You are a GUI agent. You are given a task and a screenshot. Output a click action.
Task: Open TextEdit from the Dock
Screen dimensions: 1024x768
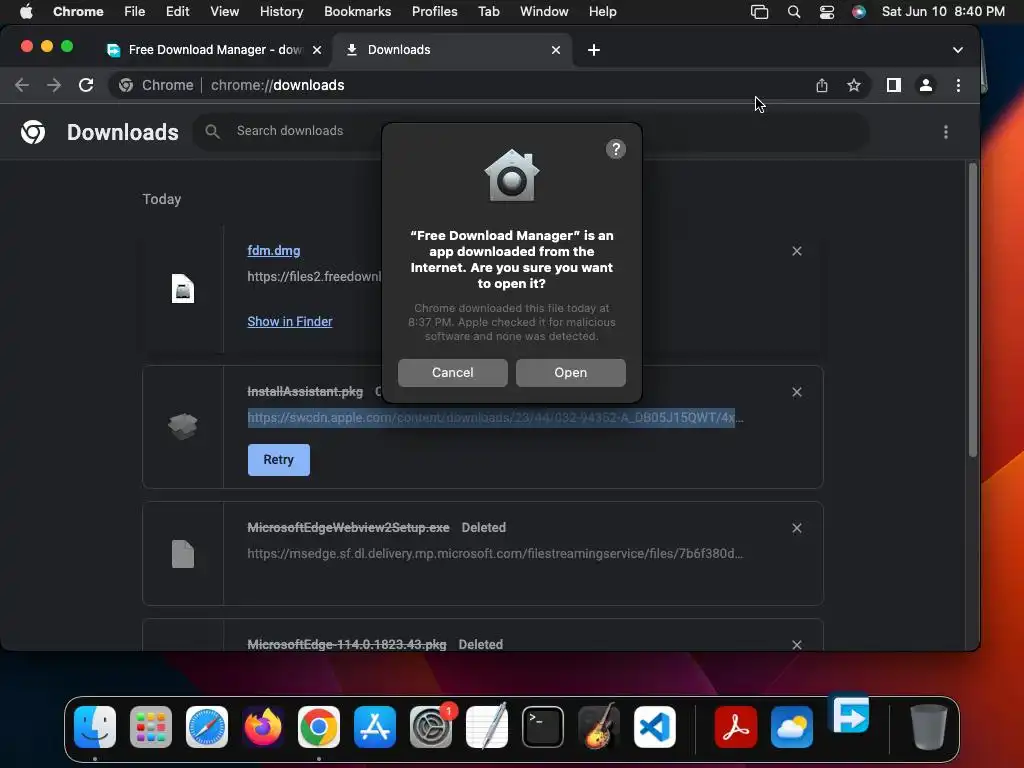coord(487,727)
